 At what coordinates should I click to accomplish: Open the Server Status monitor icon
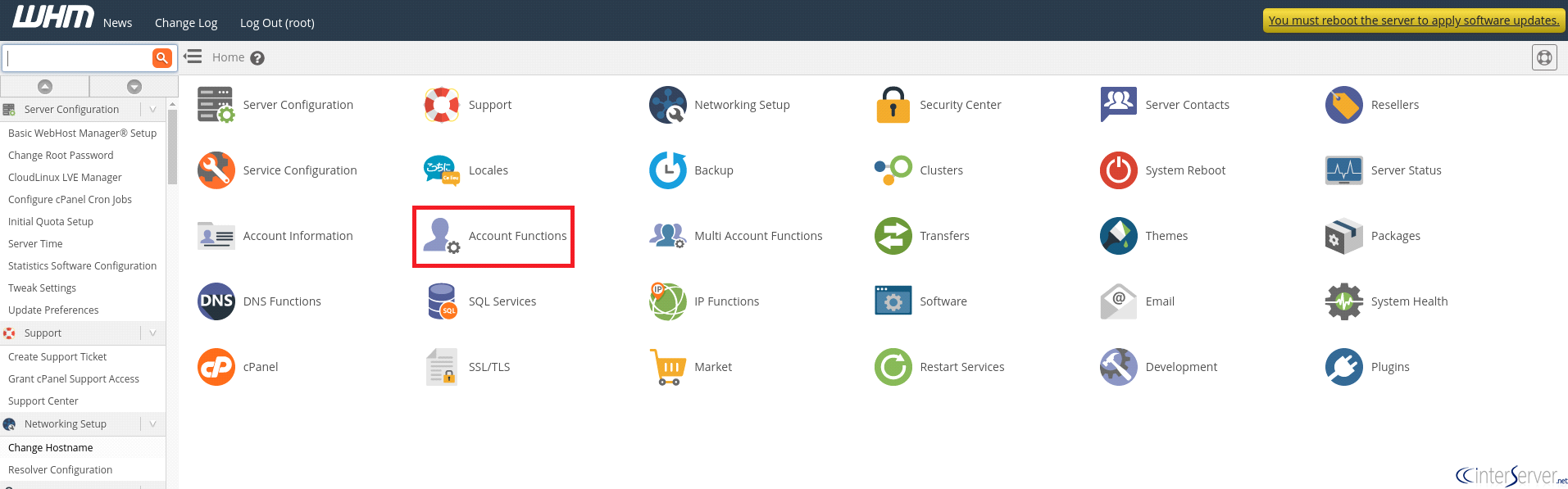[x=1344, y=170]
